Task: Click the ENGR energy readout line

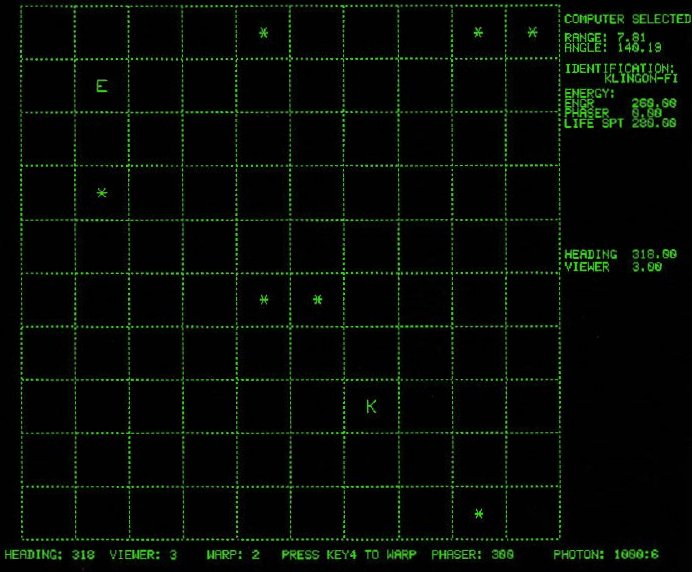Action: (x=620, y=103)
